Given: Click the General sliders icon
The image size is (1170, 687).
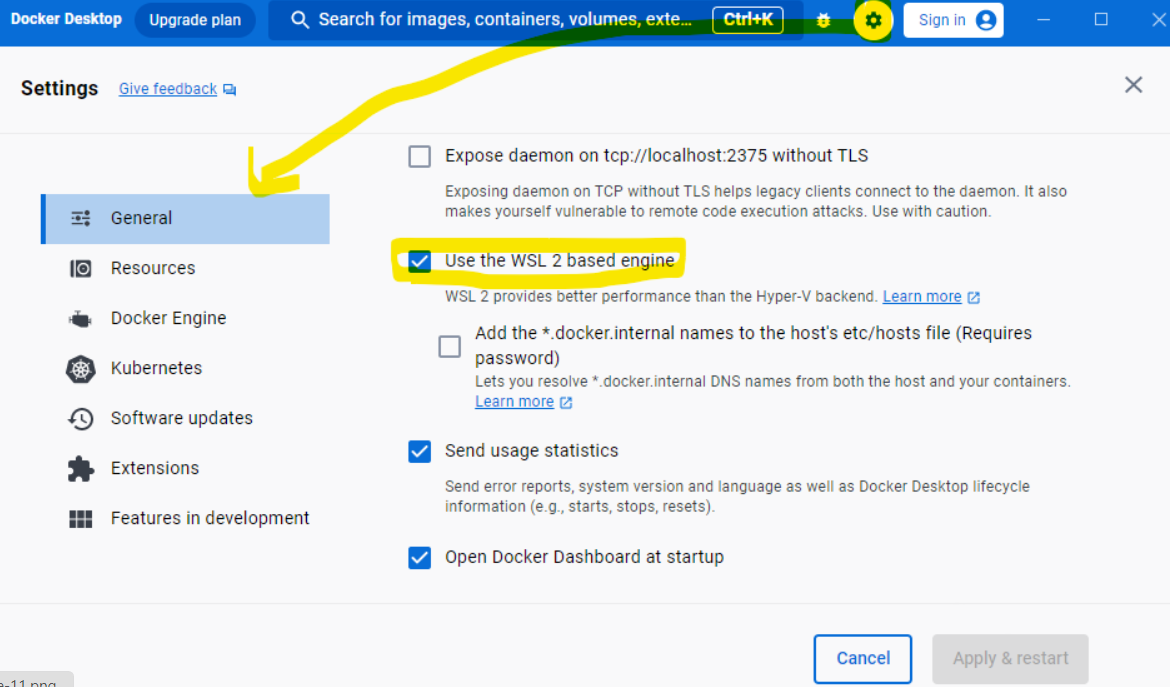Looking at the screenshot, I should click(81, 218).
